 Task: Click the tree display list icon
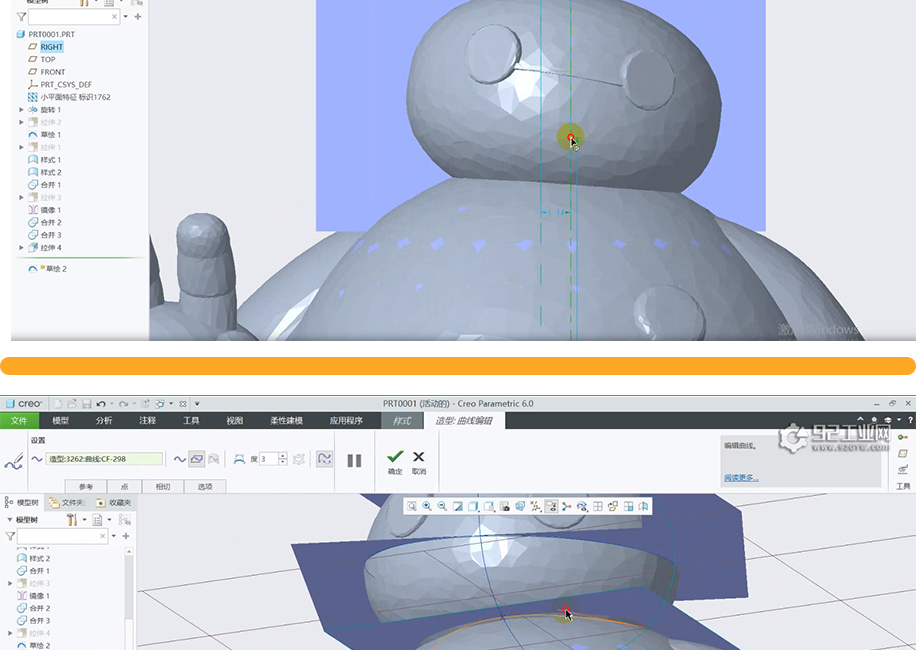(98, 519)
